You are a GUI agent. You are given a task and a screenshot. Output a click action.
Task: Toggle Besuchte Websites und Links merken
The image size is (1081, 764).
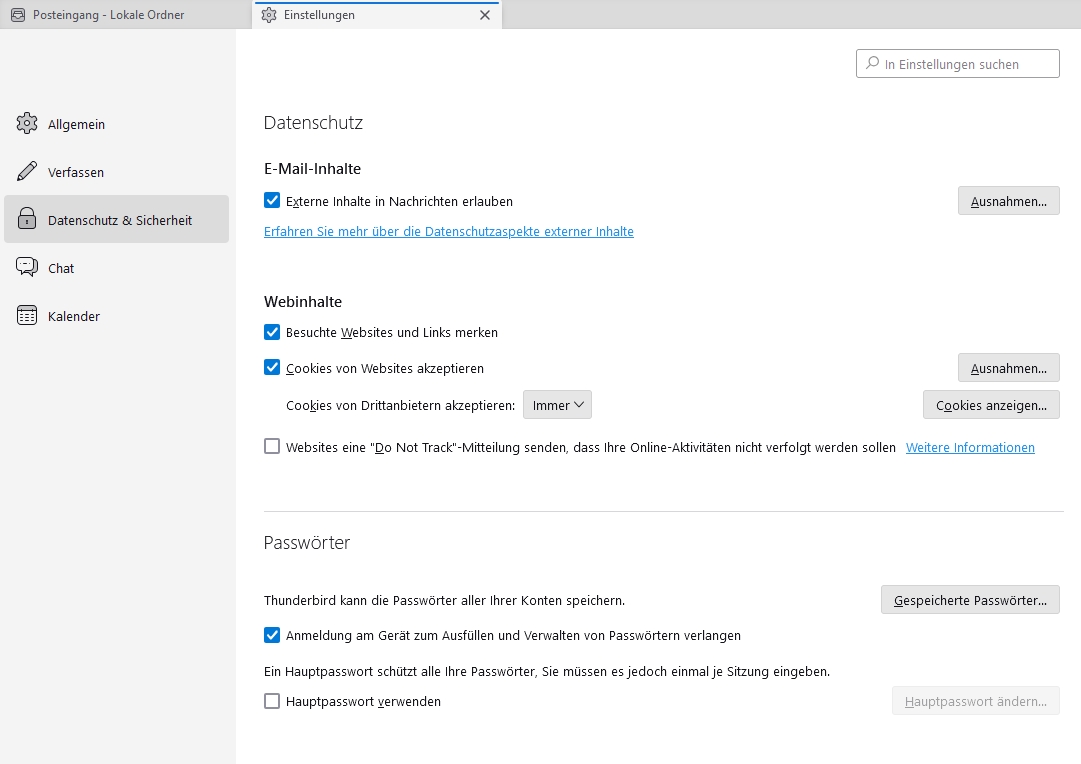(x=272, y=332)
